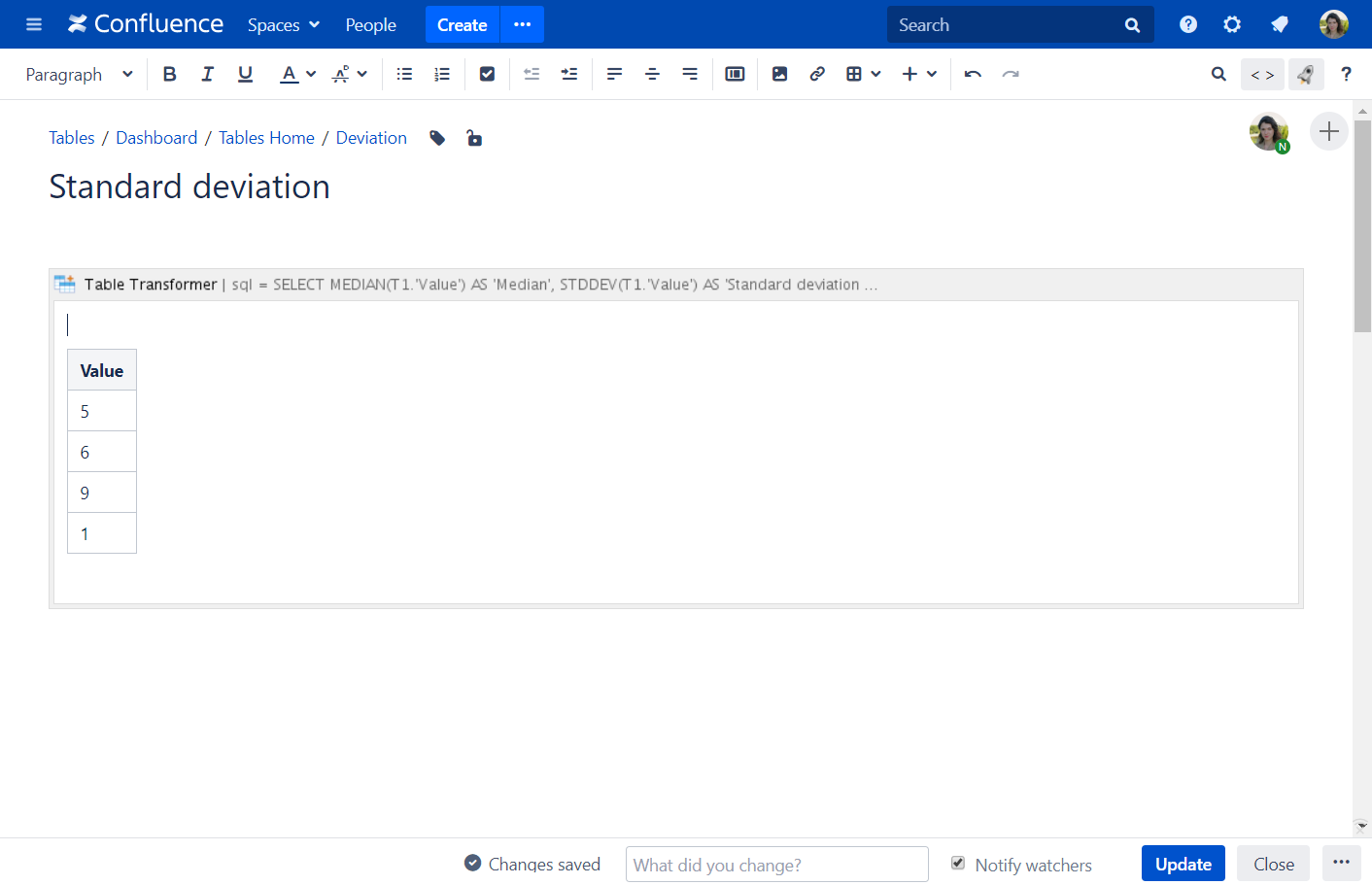The image size is (1372, 885).
Task: Open the Spaces menu
Action: tap(283, 25)
